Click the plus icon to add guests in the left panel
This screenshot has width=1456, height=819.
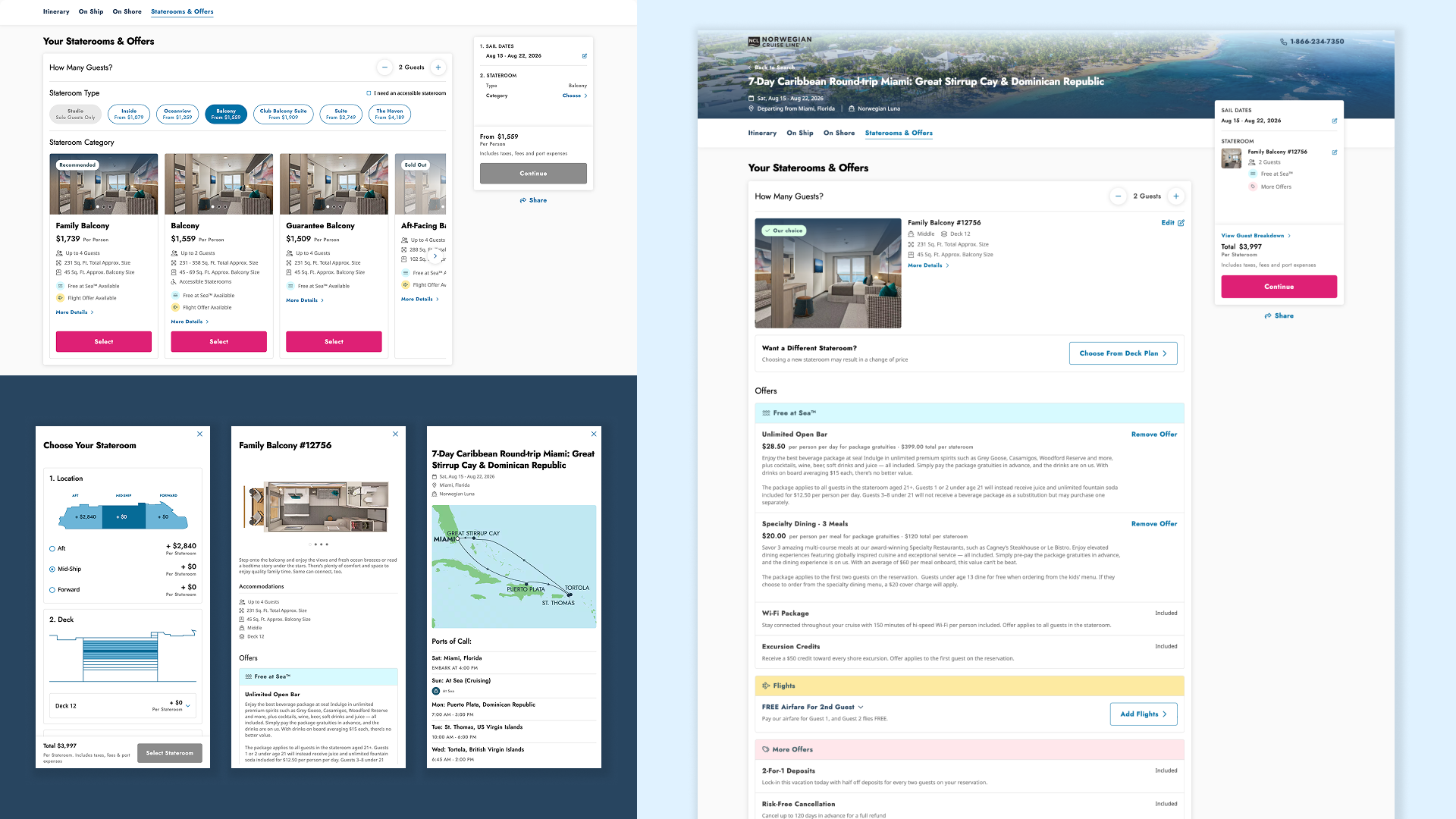coord(438,67)
